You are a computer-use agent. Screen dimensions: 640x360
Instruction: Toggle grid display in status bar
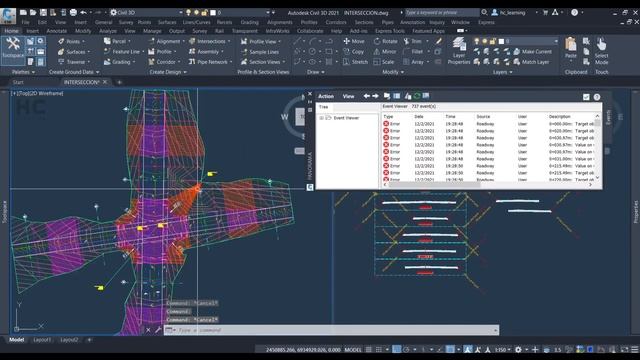click(369, 349)
